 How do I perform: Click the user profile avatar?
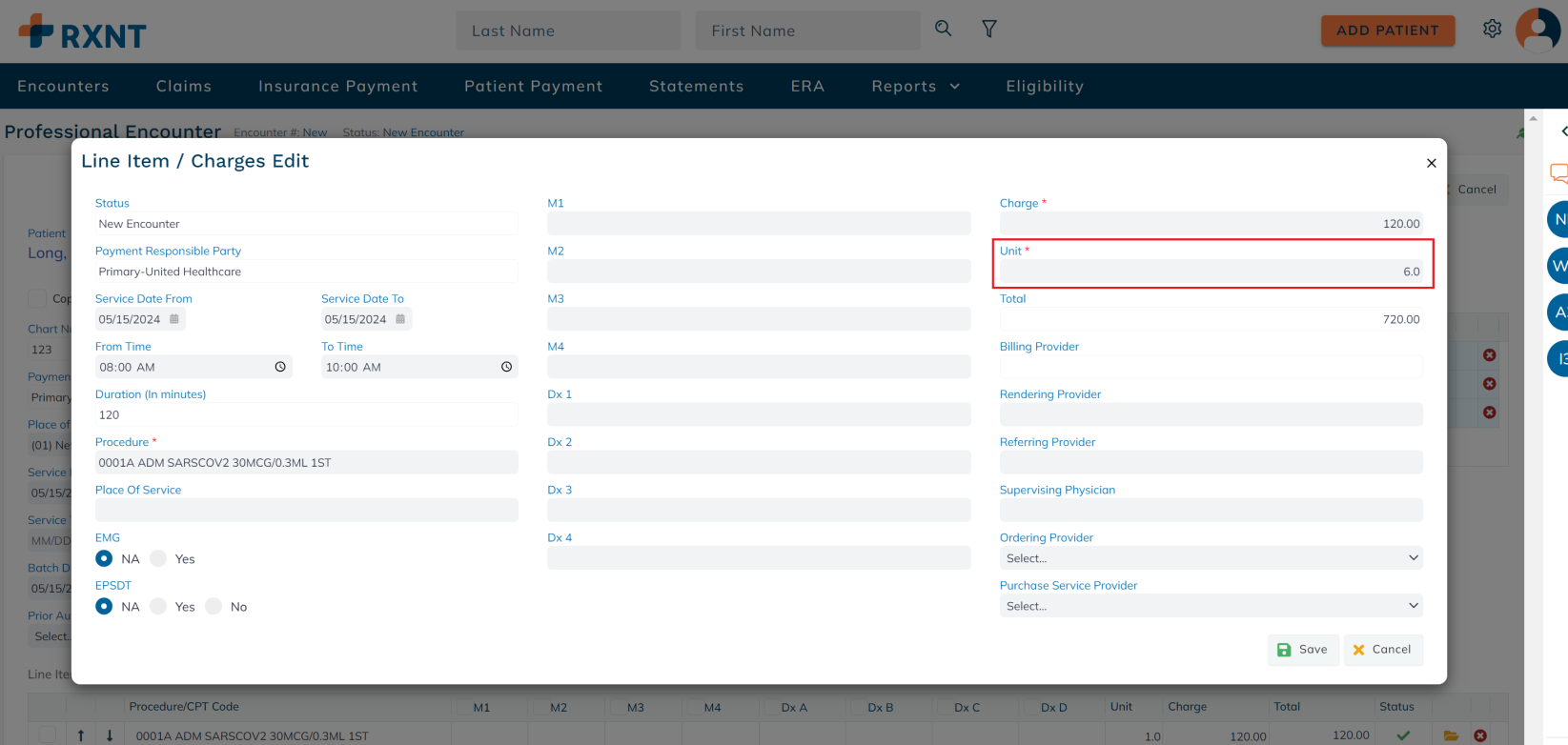coord(1537,30)
